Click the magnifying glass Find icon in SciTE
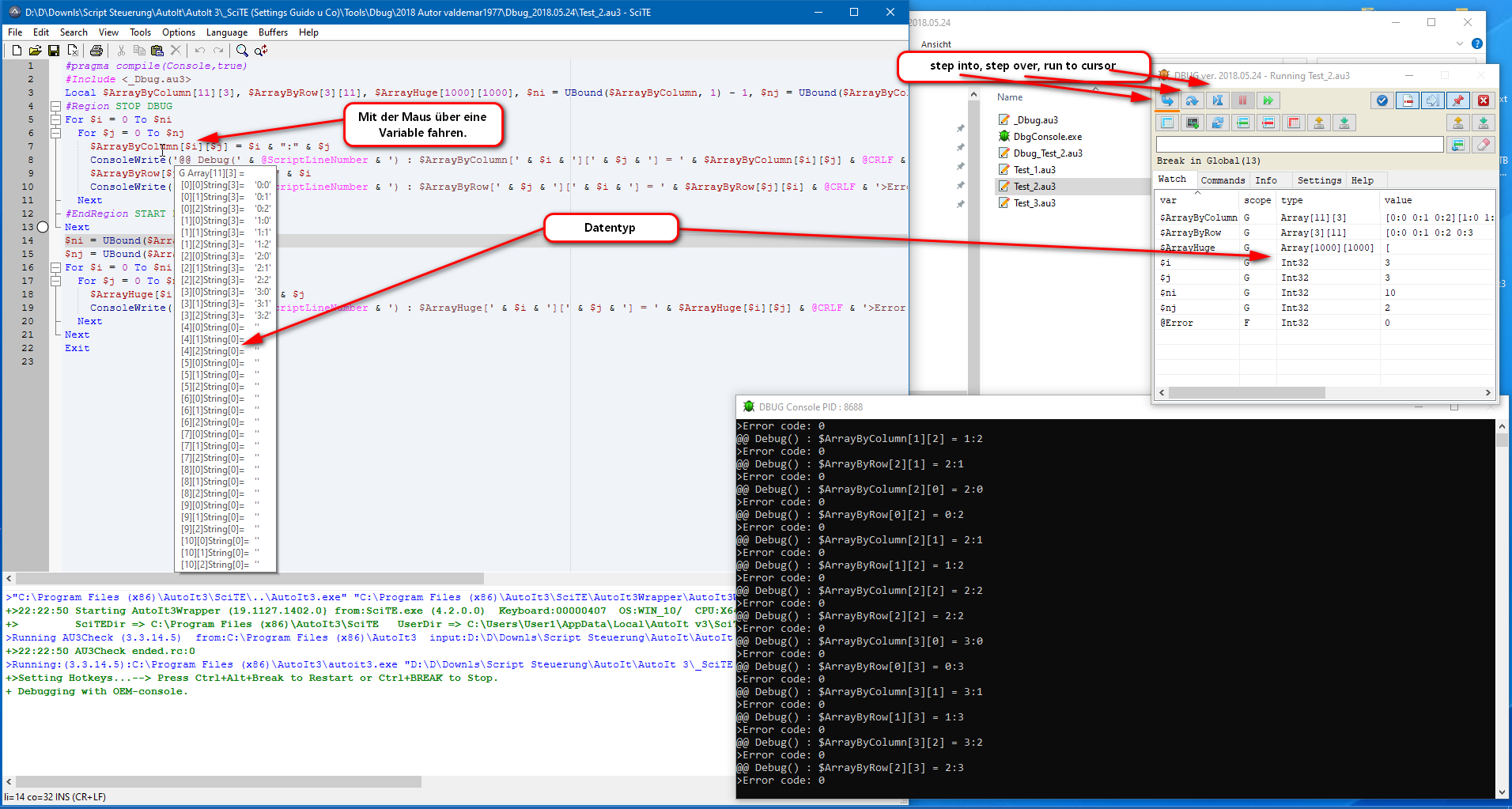Screen dimensions: 1512x809 (x=242, y=51)
